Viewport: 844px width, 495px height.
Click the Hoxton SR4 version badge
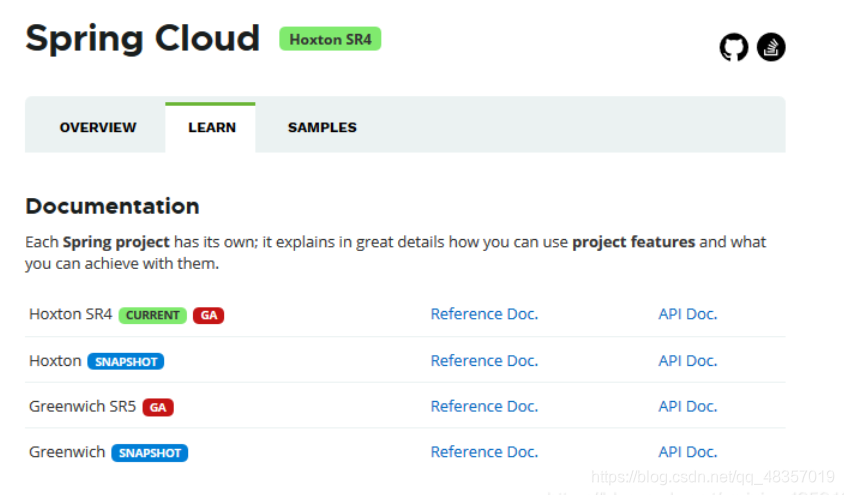pos(330,39)
